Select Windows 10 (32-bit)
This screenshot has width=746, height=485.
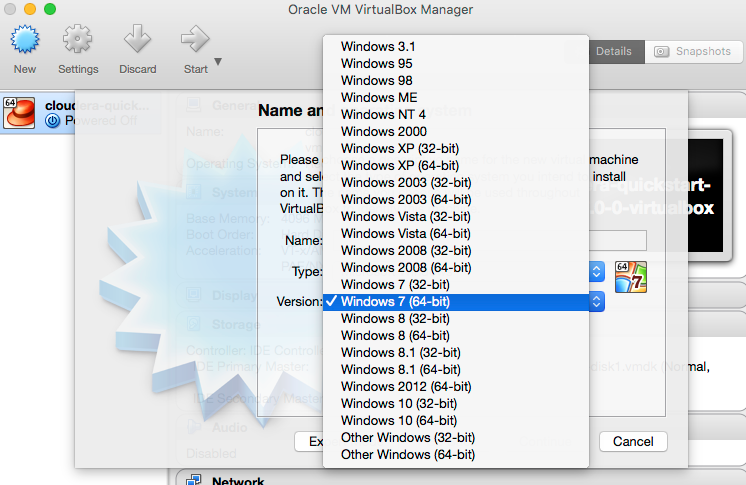456,404
